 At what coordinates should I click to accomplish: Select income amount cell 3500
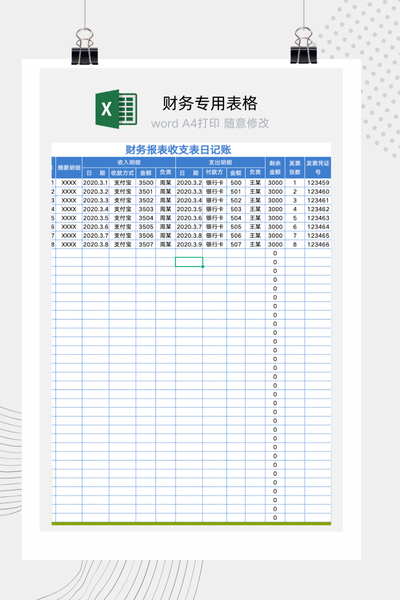[146, 183]
